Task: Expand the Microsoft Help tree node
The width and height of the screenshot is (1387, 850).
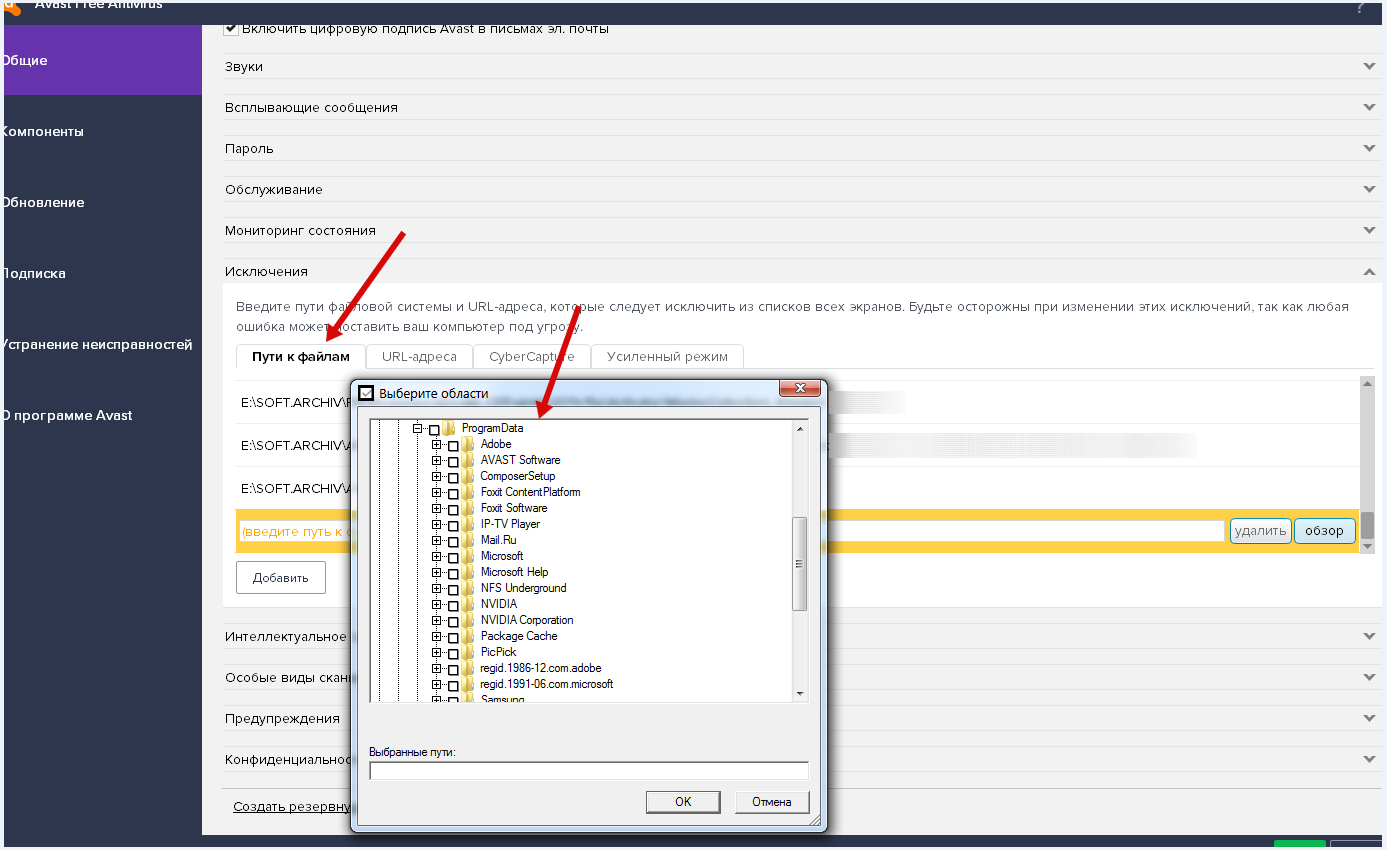Action: point(437,572)
